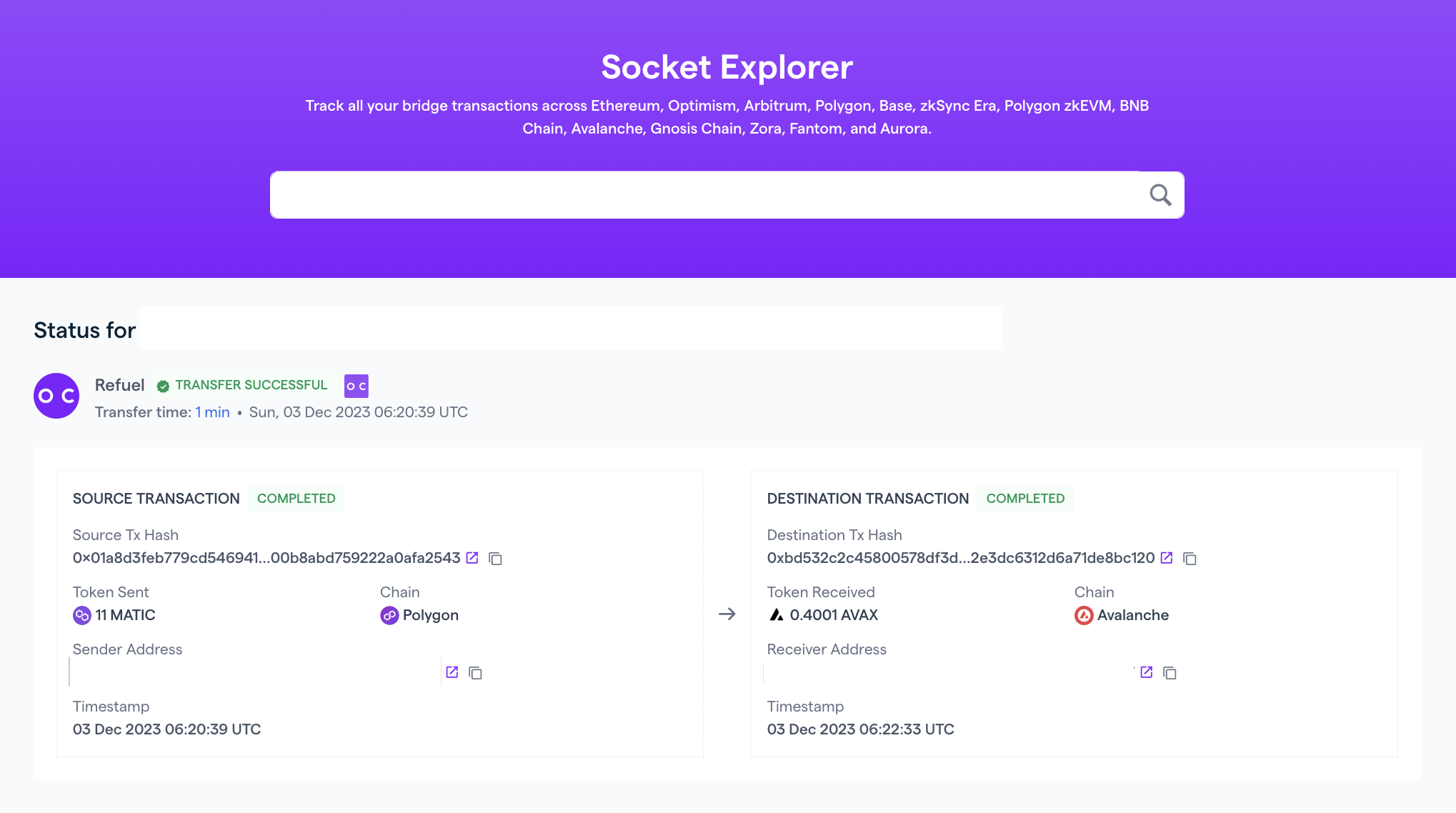This screenshot has height=813, width=1456.
Task: Copy the Destination Tx Hash
Action: tap(1190, 559)
